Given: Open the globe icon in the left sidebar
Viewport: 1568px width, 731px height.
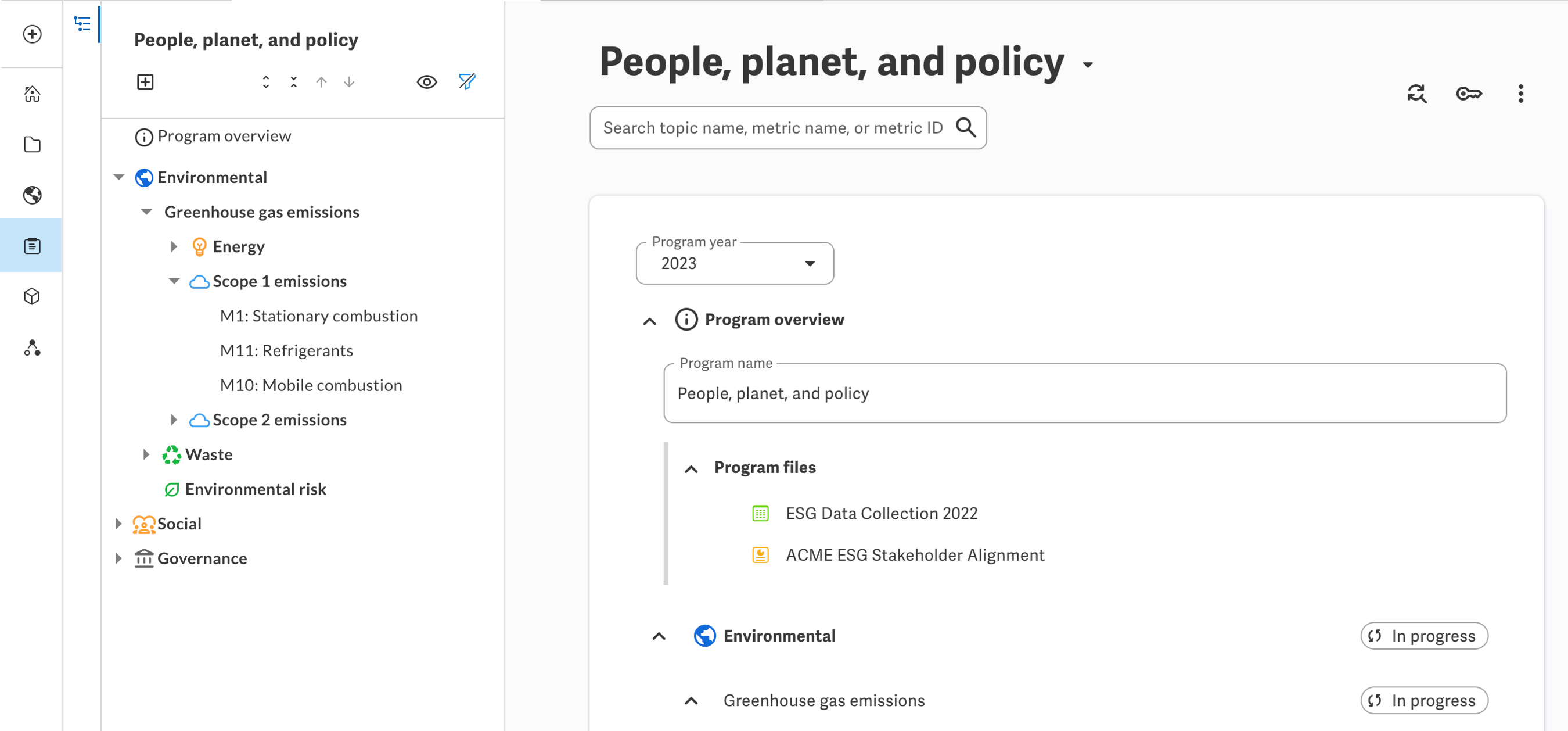Looking at the screenshot, I should click(x=31, y=196).
